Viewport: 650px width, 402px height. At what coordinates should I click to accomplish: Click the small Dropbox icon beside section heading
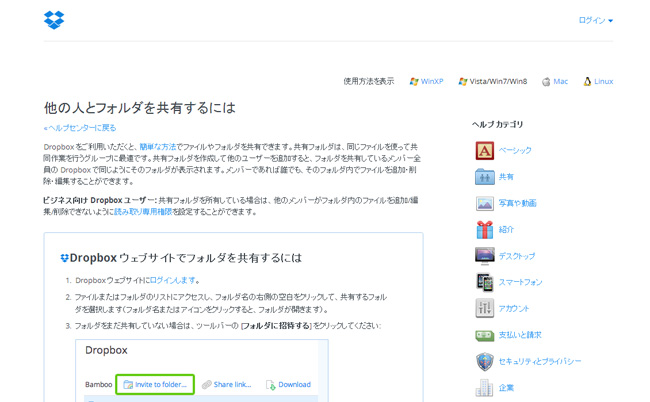coord(64,258)
